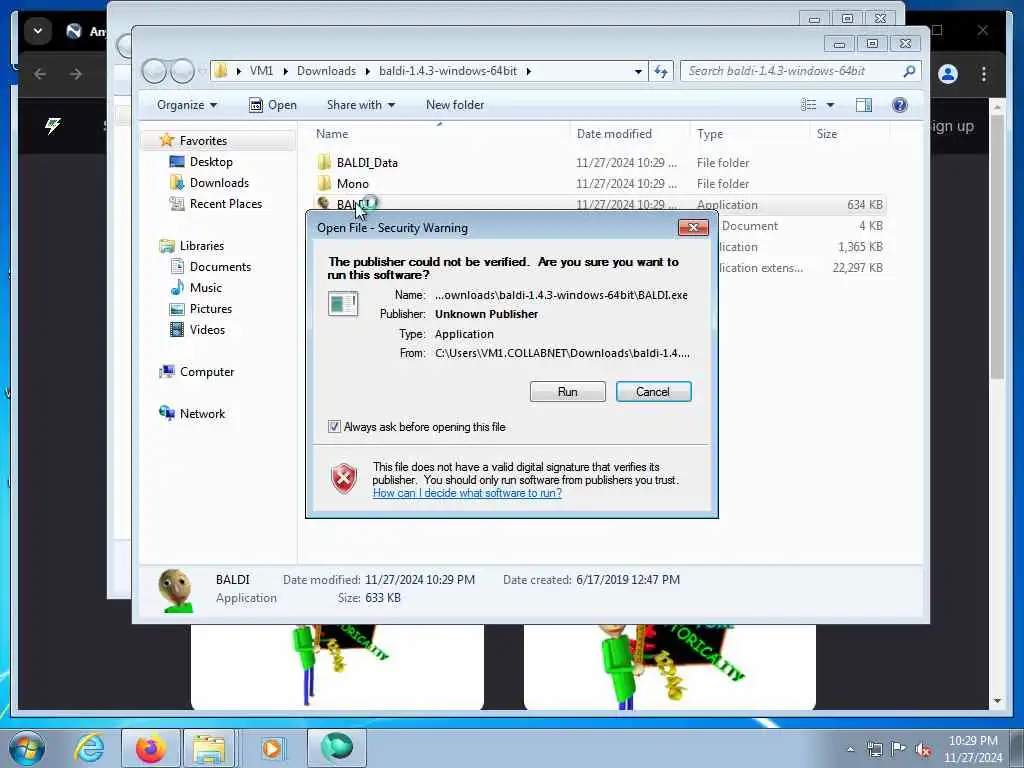The height and width of the screenshot is (768, 1024).
Task: Open Explorer help icon
Action: coord(899,105)
